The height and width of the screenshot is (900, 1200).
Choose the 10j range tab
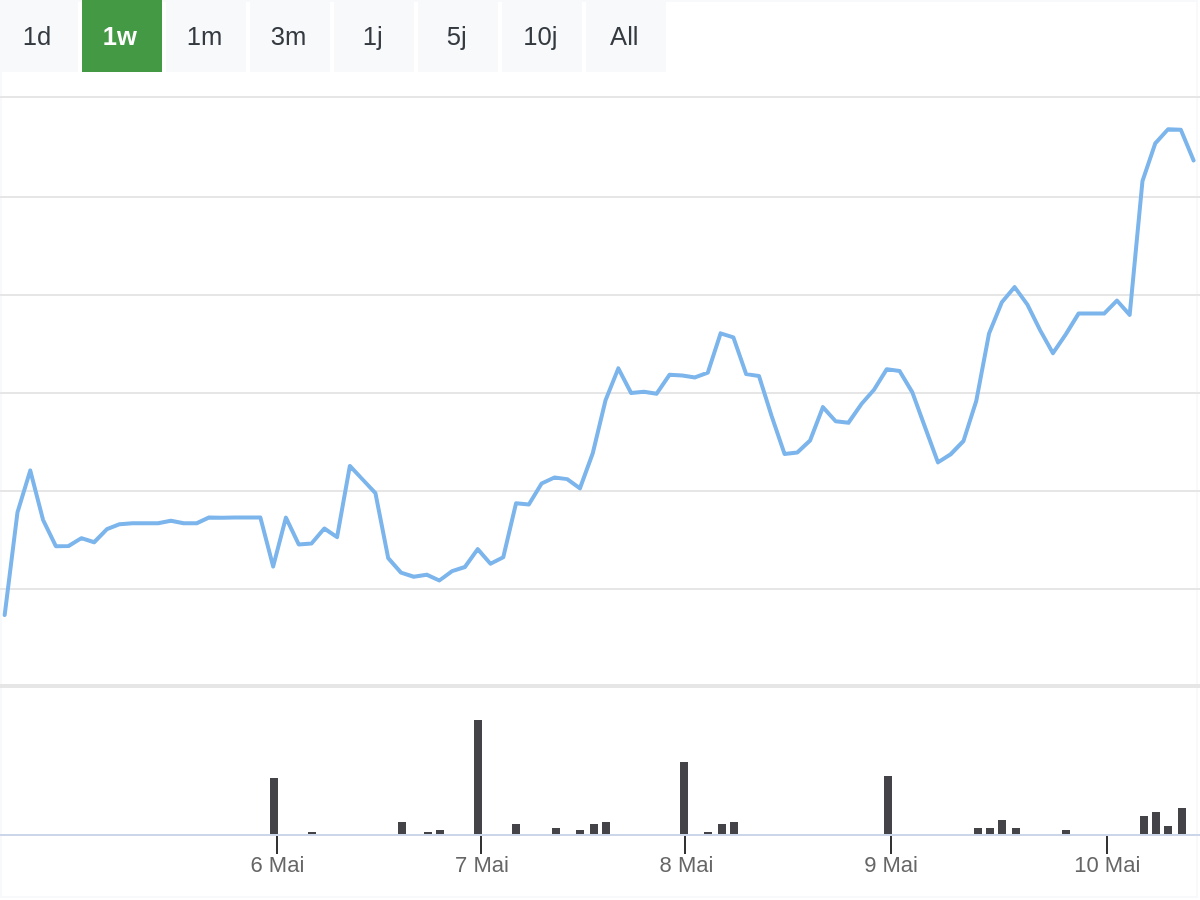click(x=541, y=36)
